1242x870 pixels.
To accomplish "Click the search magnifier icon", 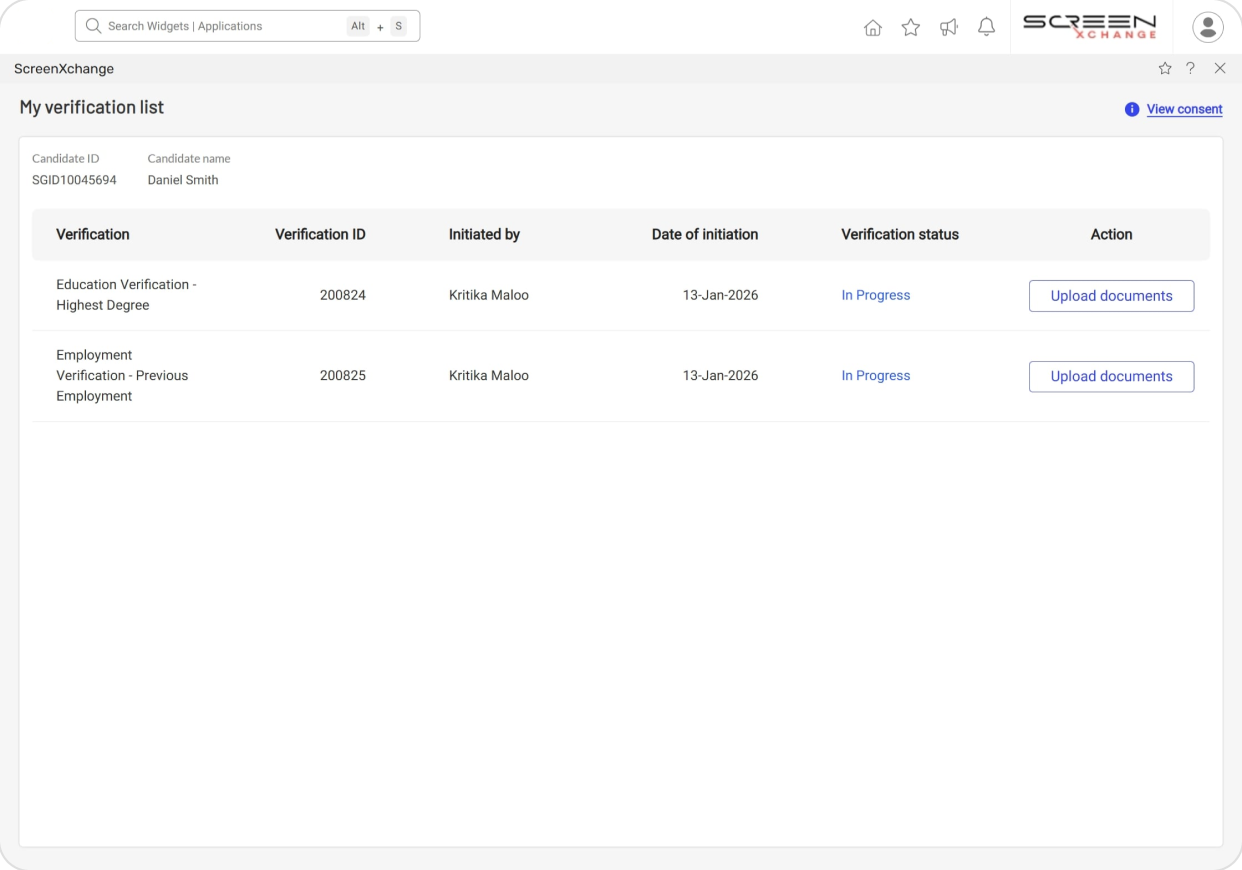I will pyautogui.click(x=93, y=26).
